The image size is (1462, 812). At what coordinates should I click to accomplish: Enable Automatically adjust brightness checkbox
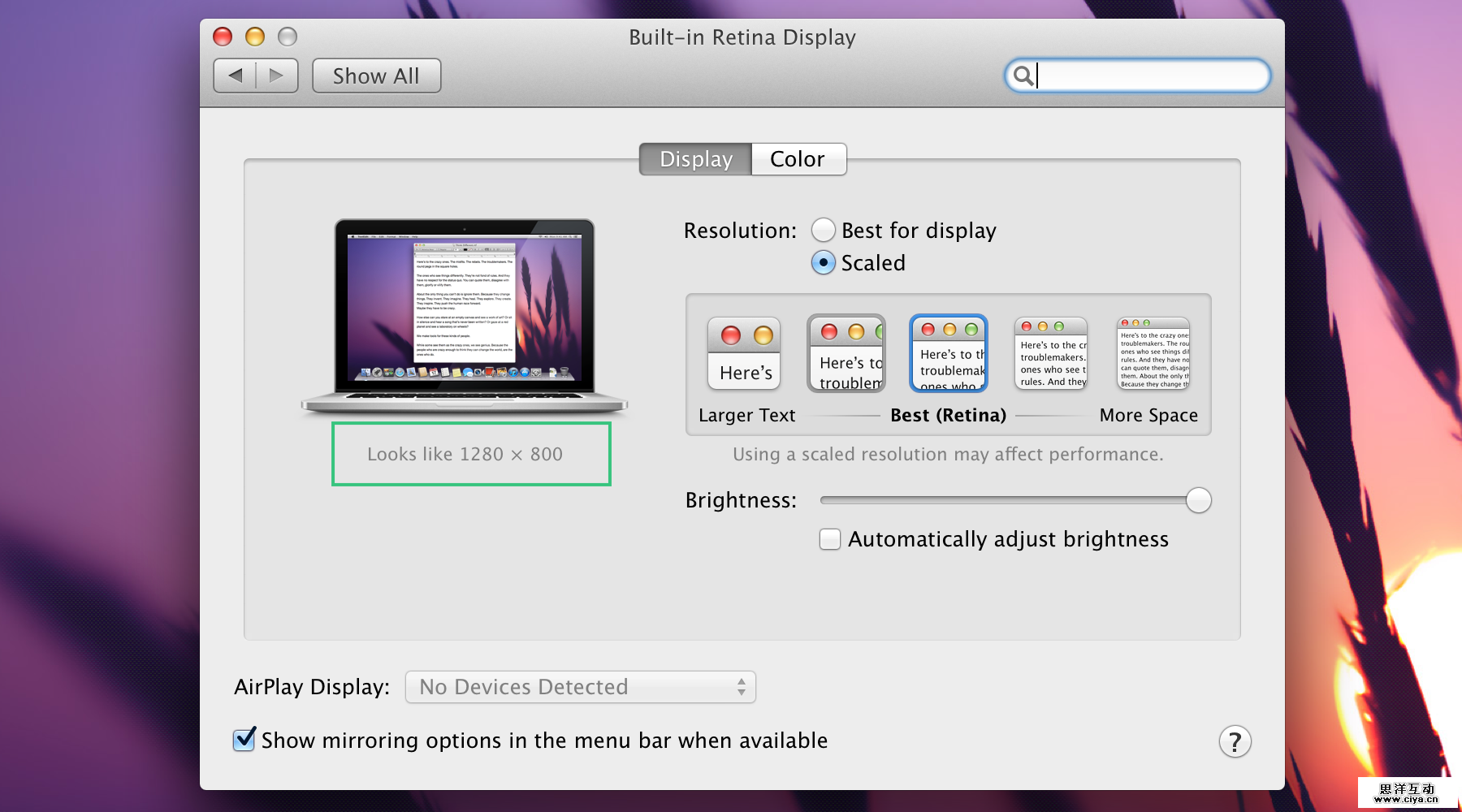(x=830, y=539)
